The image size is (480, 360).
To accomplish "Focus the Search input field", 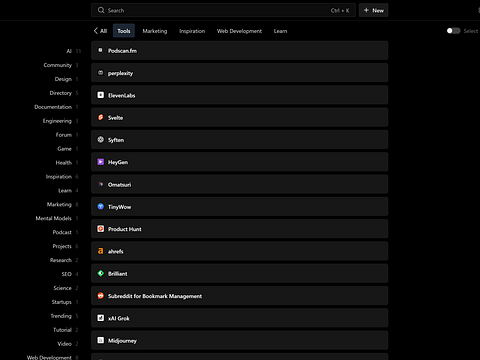I will click(x=223, y=10).
